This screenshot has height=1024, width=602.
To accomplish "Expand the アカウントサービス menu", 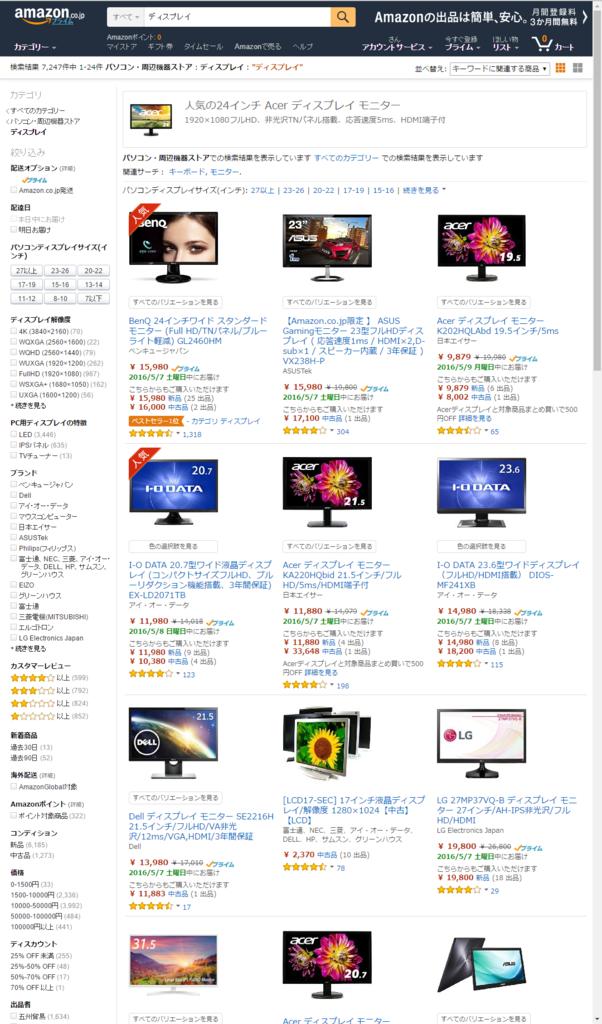I will (x=397, y=47).
